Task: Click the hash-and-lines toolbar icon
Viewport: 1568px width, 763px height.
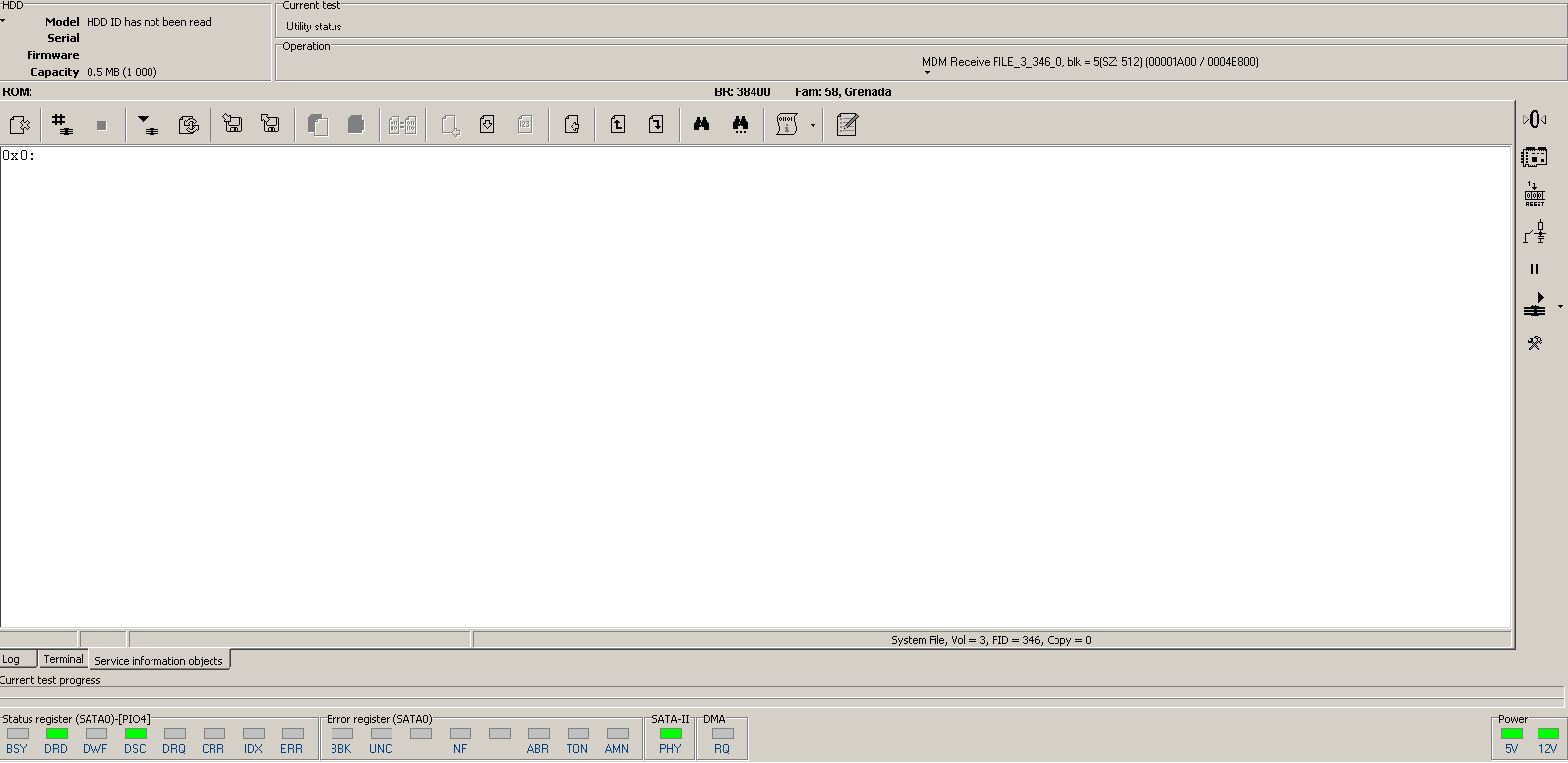Action: point(63,125)
